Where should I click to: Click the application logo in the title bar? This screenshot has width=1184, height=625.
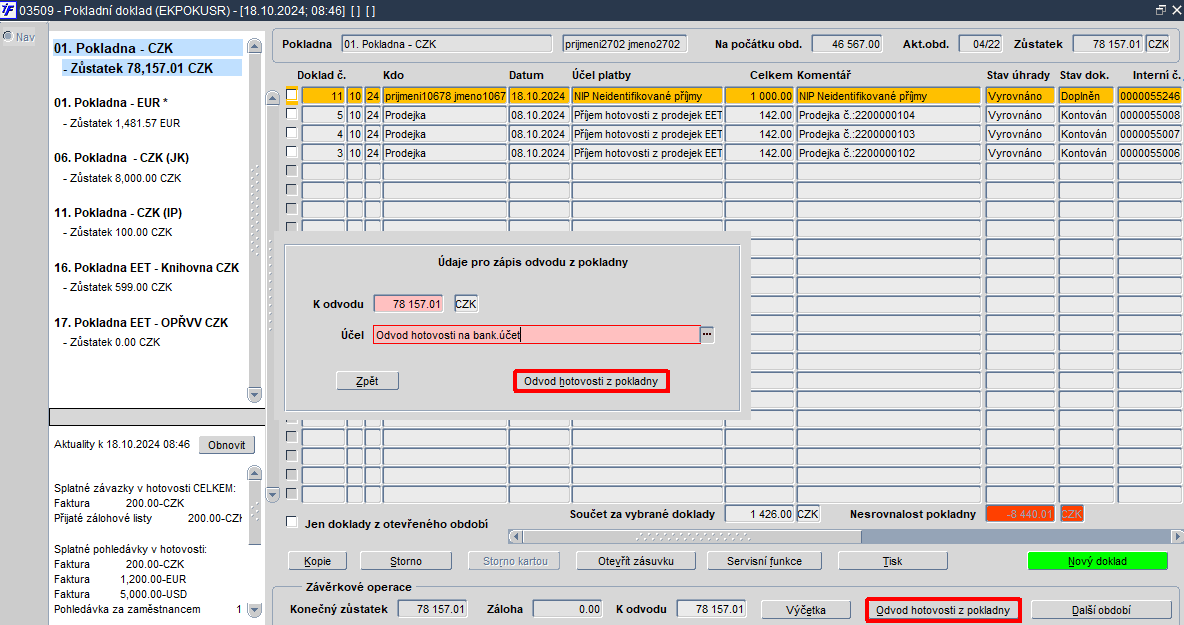pyautogui.click(x=8, y=10)
